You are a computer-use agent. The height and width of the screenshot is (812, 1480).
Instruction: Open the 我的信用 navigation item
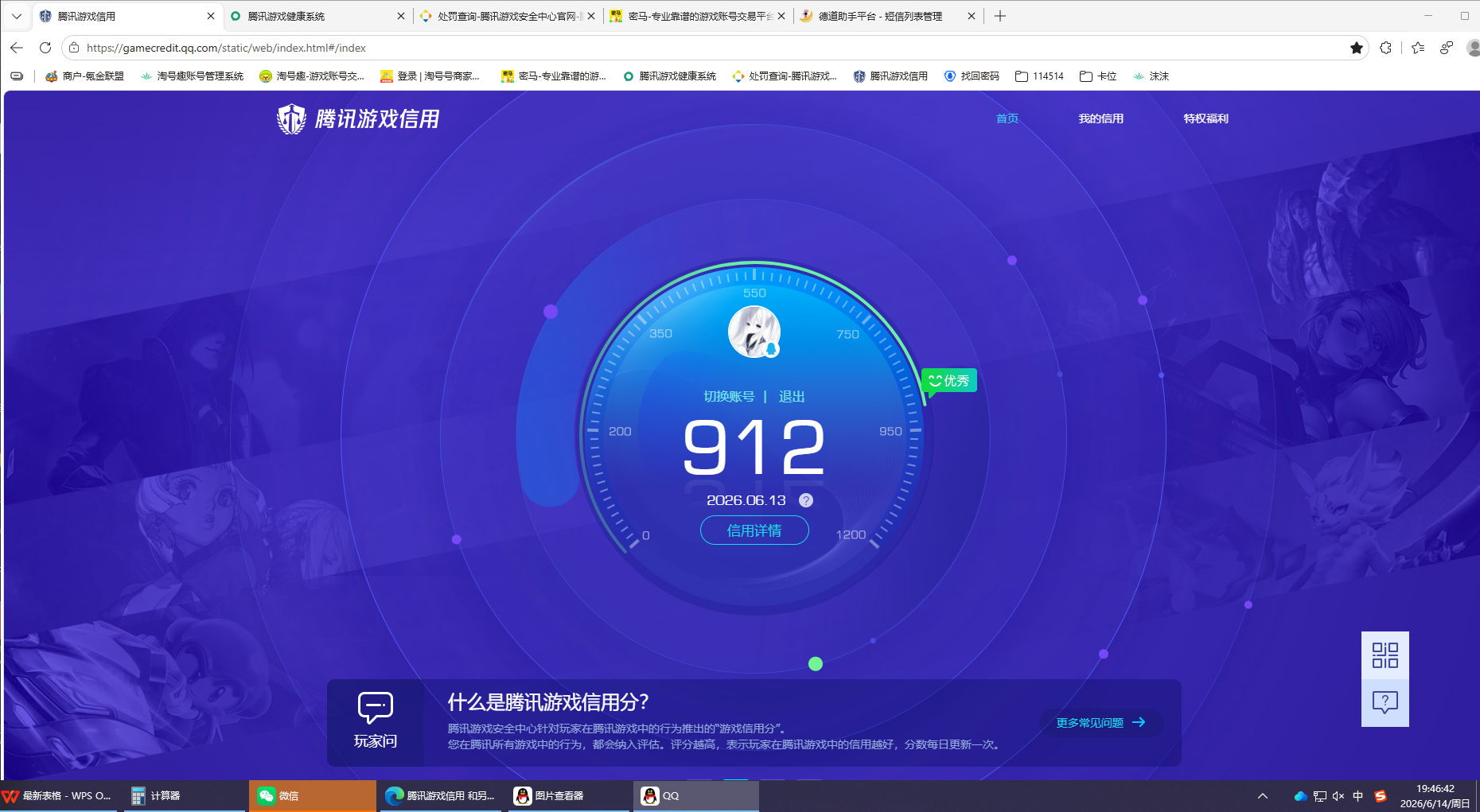[x=1101, y=118]
